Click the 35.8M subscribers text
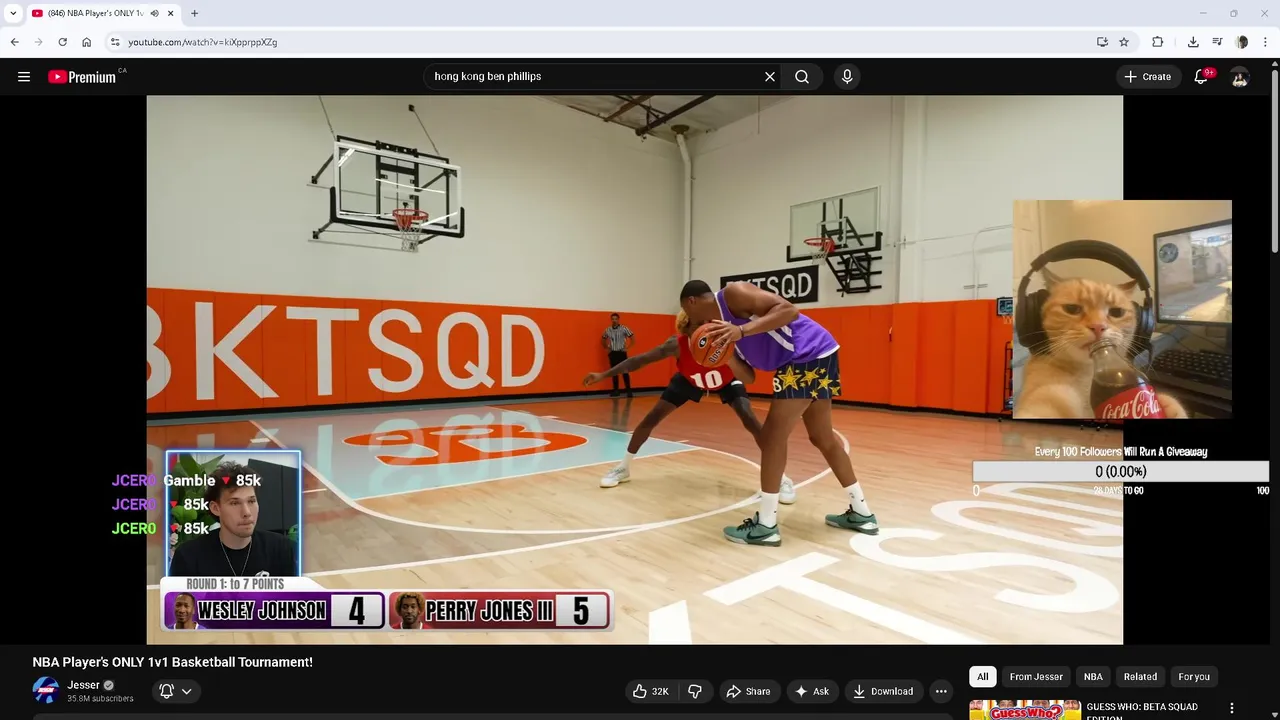 pyautogui.click(x=100, y=699)
